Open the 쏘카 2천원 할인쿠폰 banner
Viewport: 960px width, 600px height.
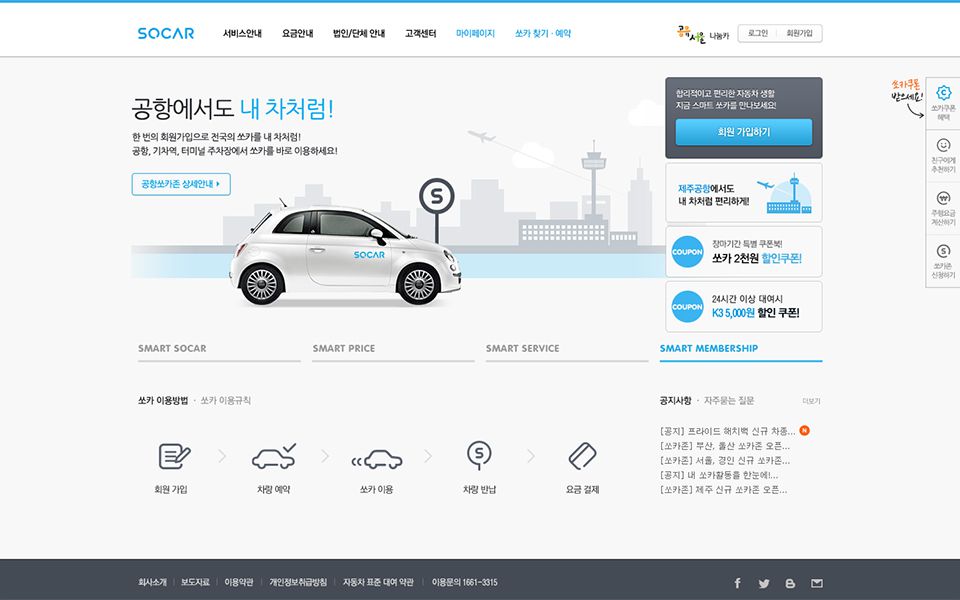(743, 251)
